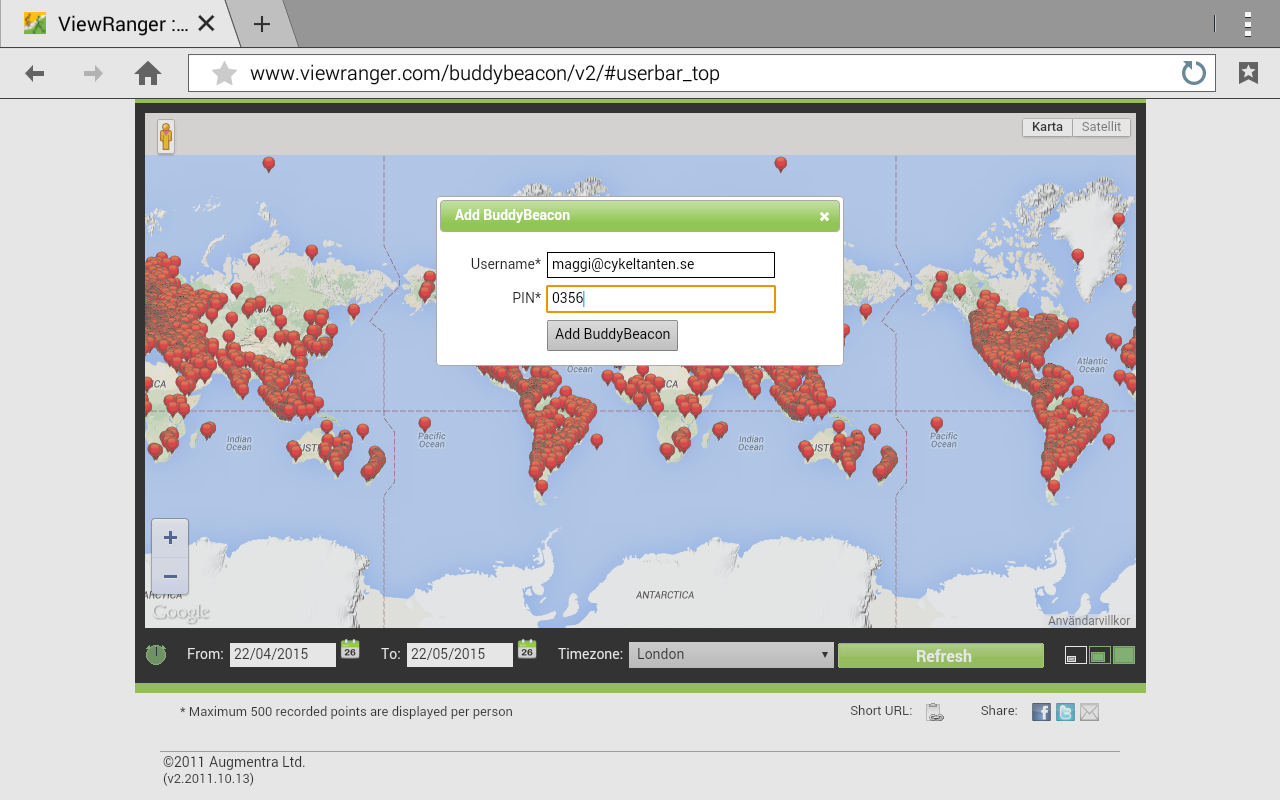1280x800 pixels.
Task: Click the marker pin in Greenland
Action: (1077, 258)
